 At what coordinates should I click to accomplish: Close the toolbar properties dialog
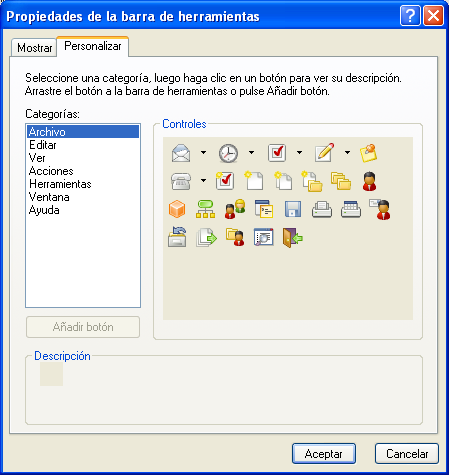tap(433, 16)
